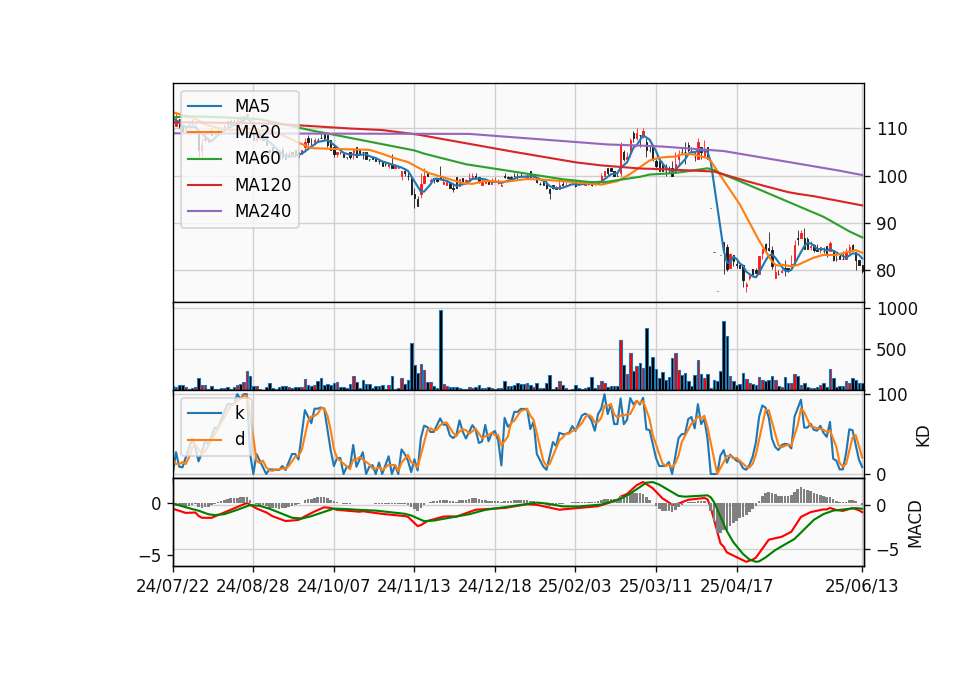This screenshot has width=960, height=690.
Task: Click the MA240 legend label
Action: point(263,211)
